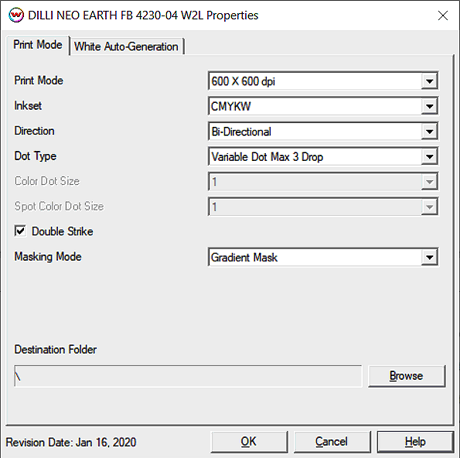460x458 pixels.
Task: Click the DILLI NEO EARTH title bar
Action: click(x=143, y=15)
